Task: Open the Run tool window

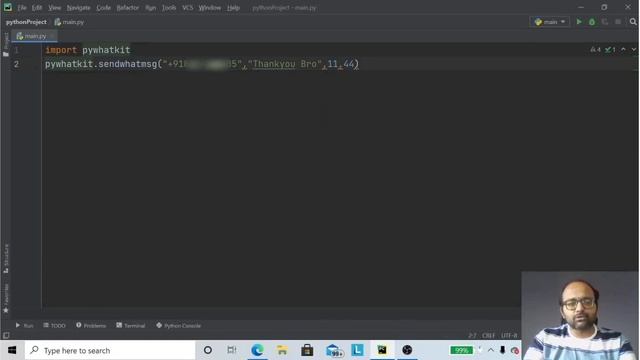Action: (x=24, y=325)
